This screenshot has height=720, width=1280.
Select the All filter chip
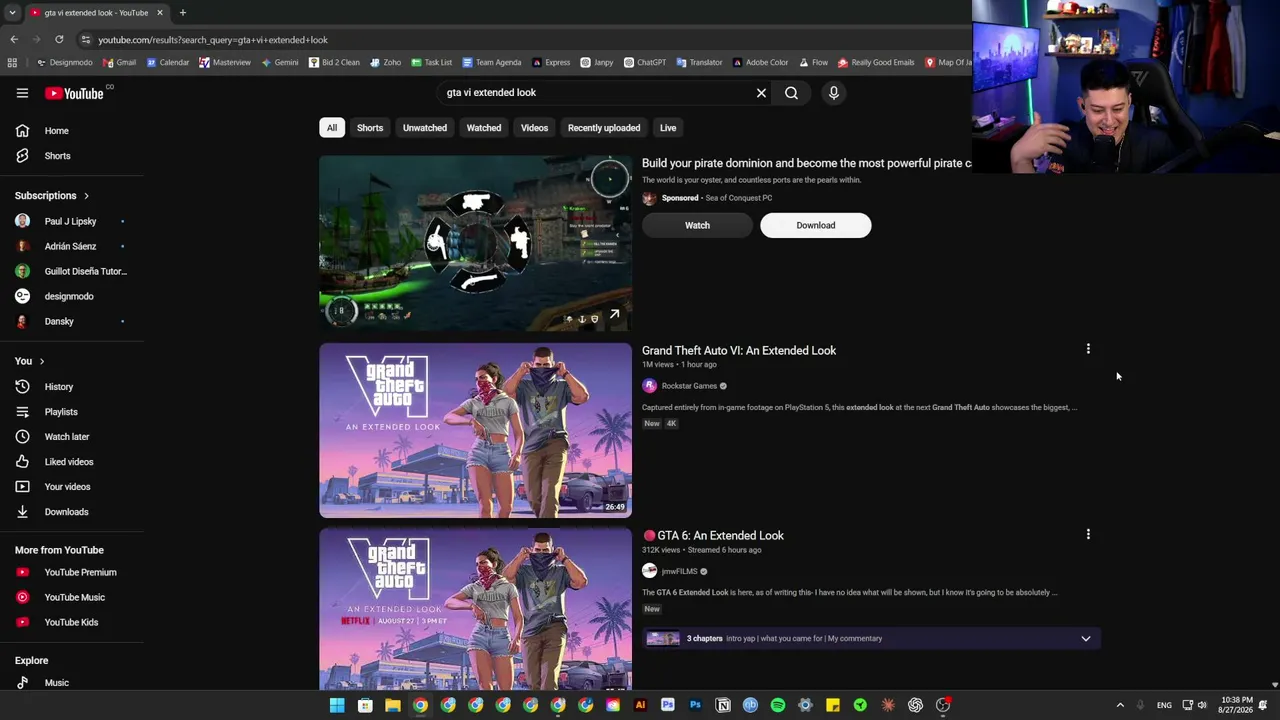click(332, 128)
